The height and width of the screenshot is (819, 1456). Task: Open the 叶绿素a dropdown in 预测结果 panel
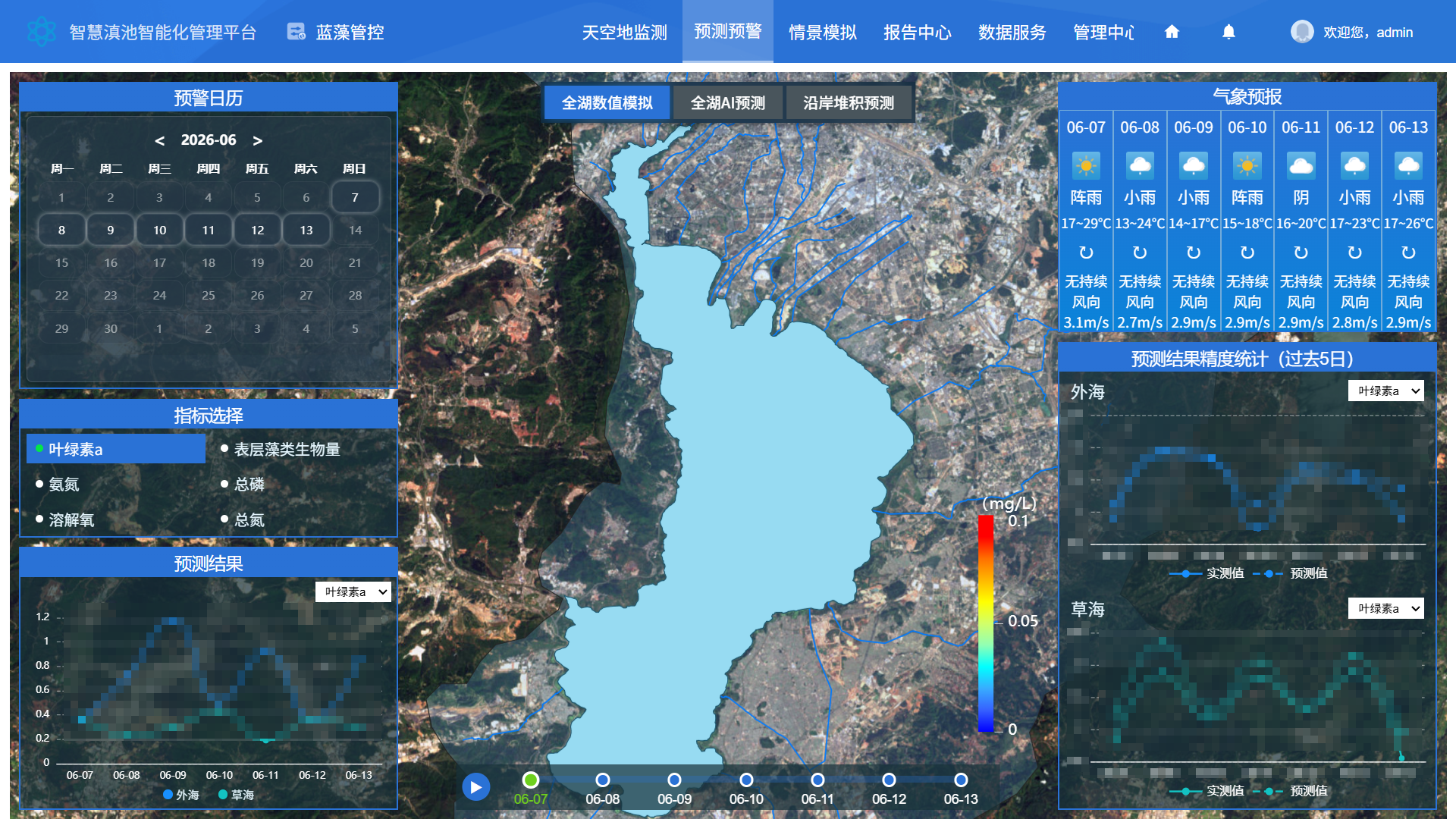[x=353, y=591]
